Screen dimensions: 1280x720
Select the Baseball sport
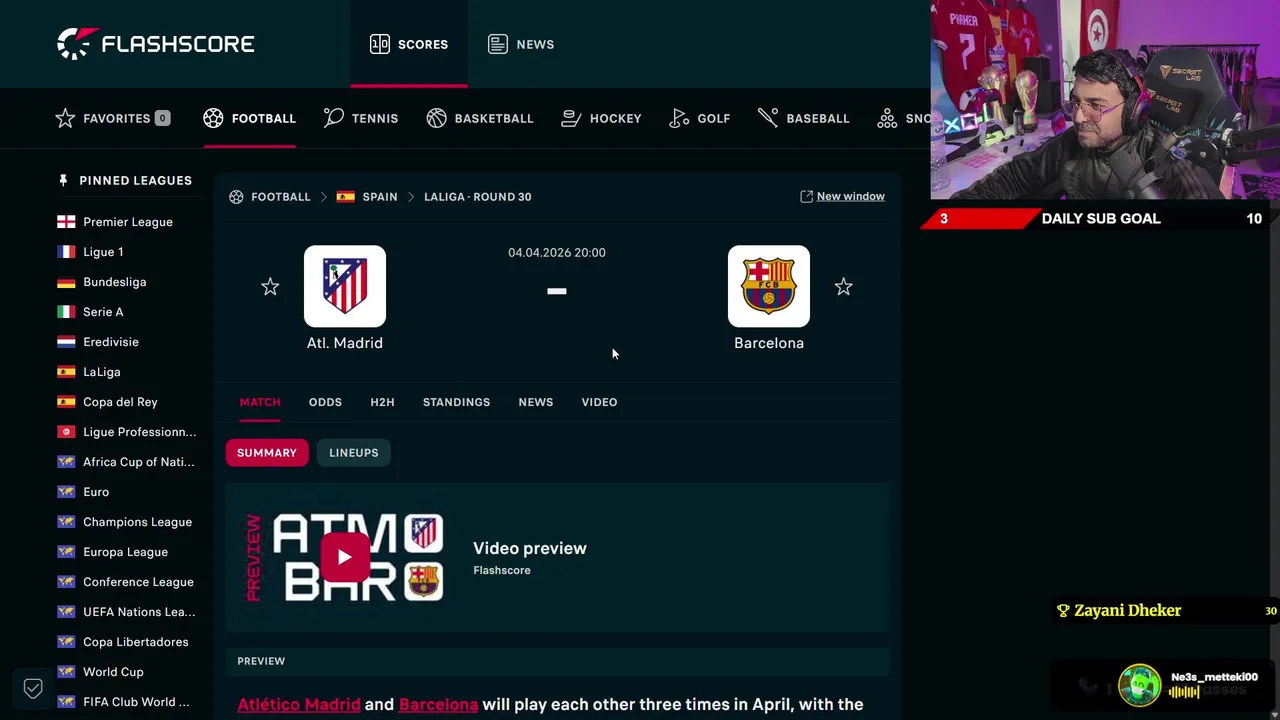pyautogui.click(x=804, y=118)
